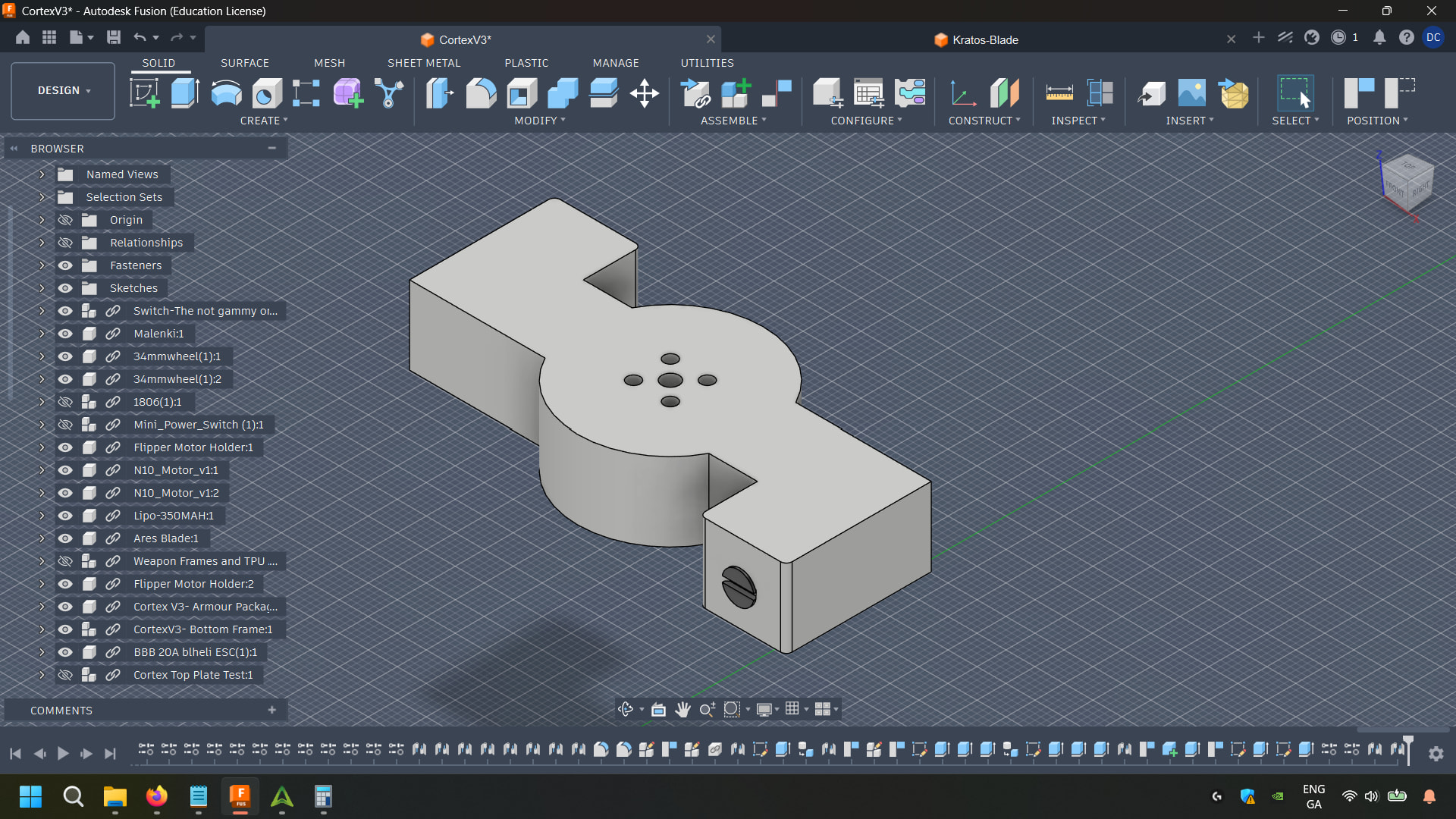Viewport: 1456px width, 819px height.
Task: Choose the Fillet tool in Modify
Action: click(481, 93)
